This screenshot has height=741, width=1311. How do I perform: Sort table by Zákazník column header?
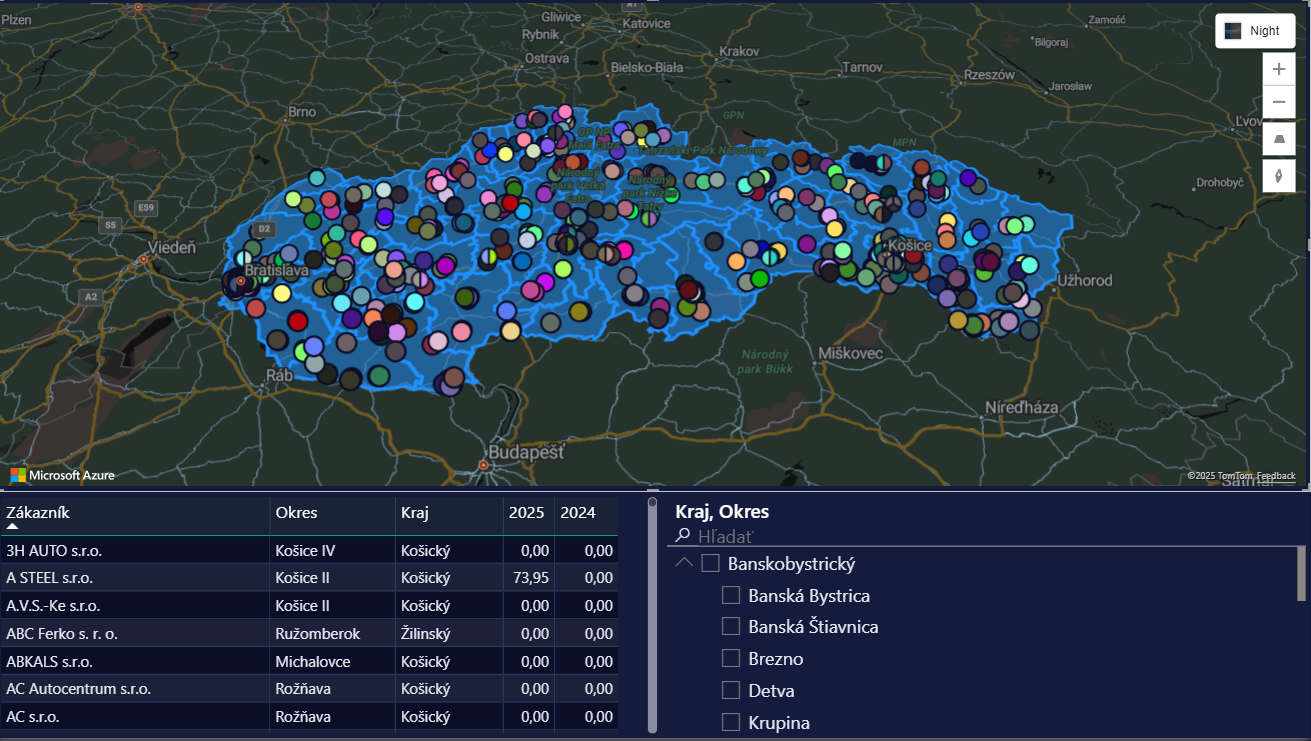(134, 513)
